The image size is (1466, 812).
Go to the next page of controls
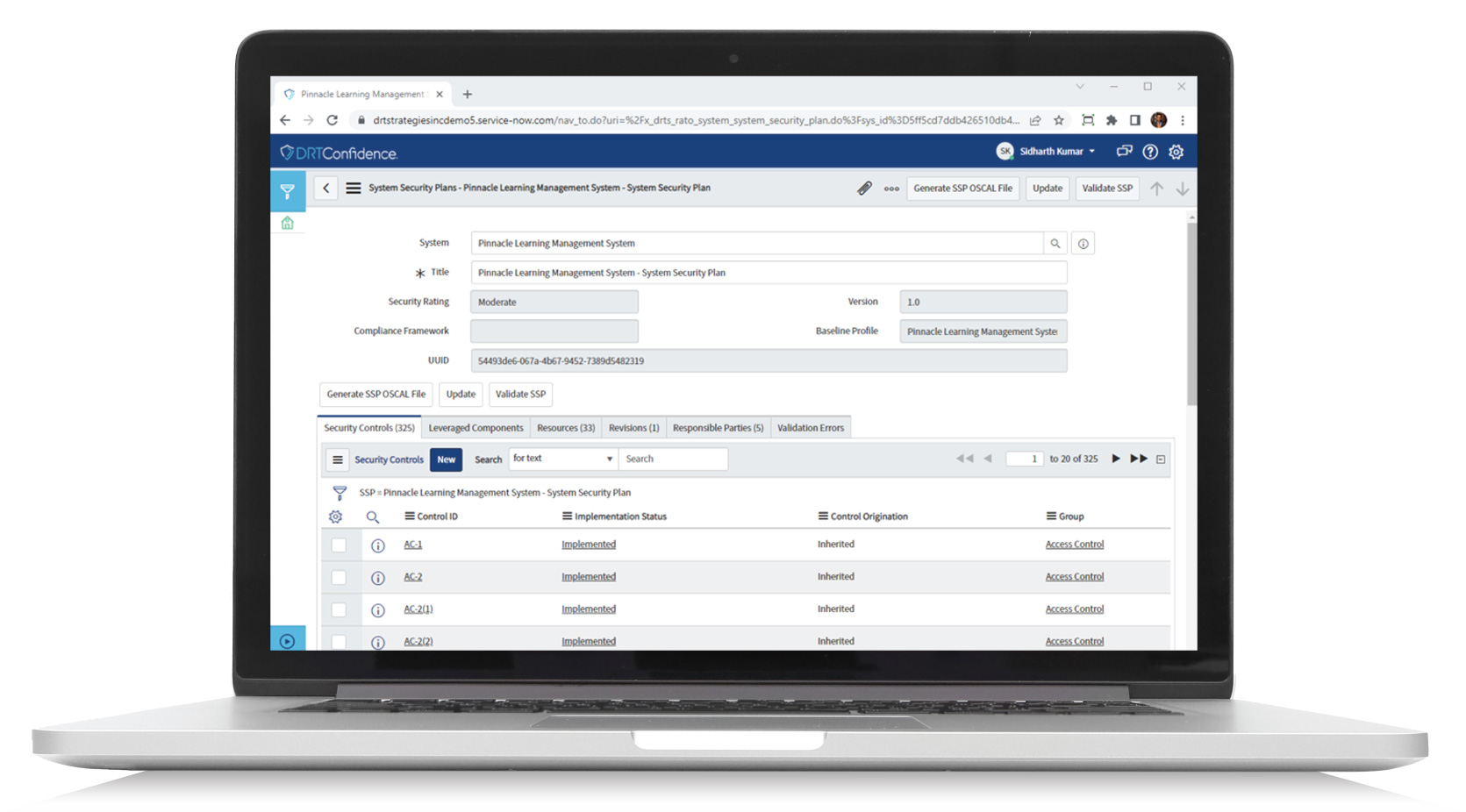tap(1116, 459)
